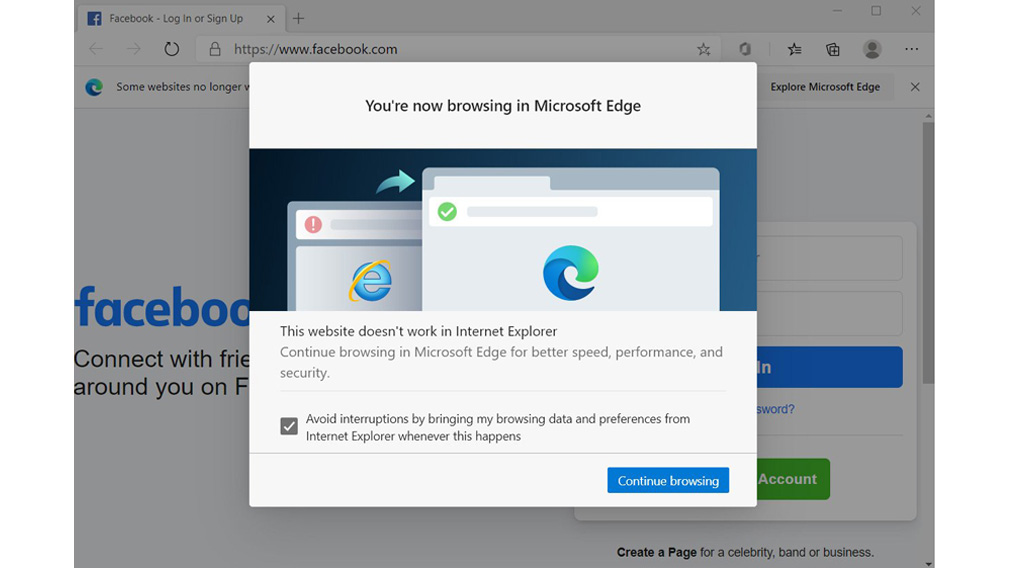
Task: Open the Favorites list icon
Action: 795,49
